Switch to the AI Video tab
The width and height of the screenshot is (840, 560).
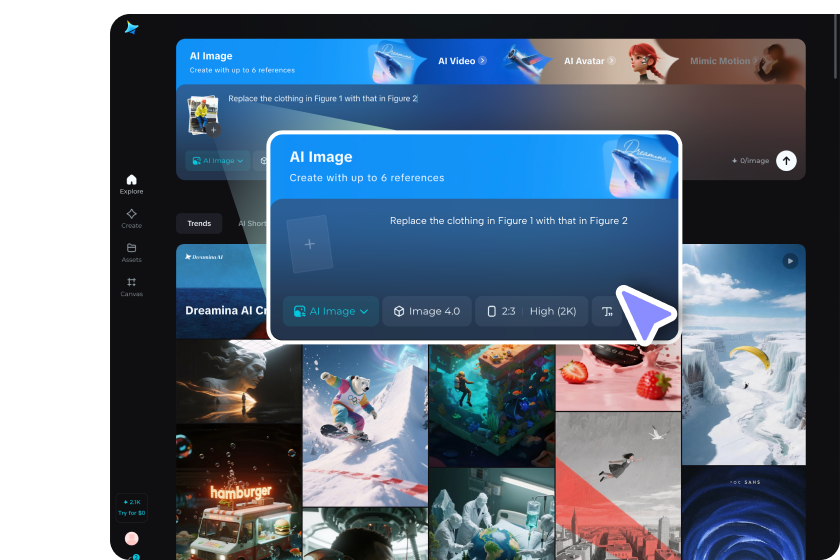461,61
